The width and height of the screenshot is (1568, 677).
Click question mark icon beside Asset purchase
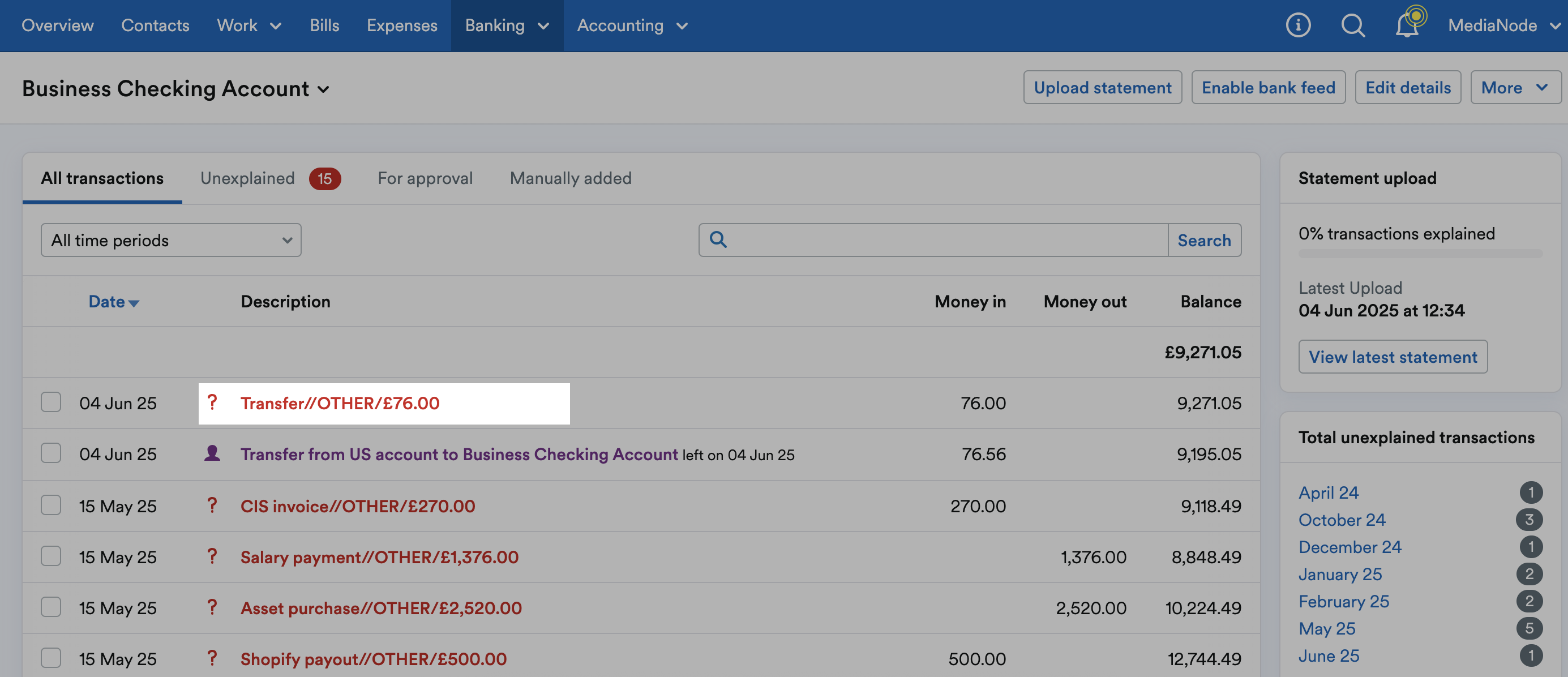pyautogui.click(x=212, y=607)
